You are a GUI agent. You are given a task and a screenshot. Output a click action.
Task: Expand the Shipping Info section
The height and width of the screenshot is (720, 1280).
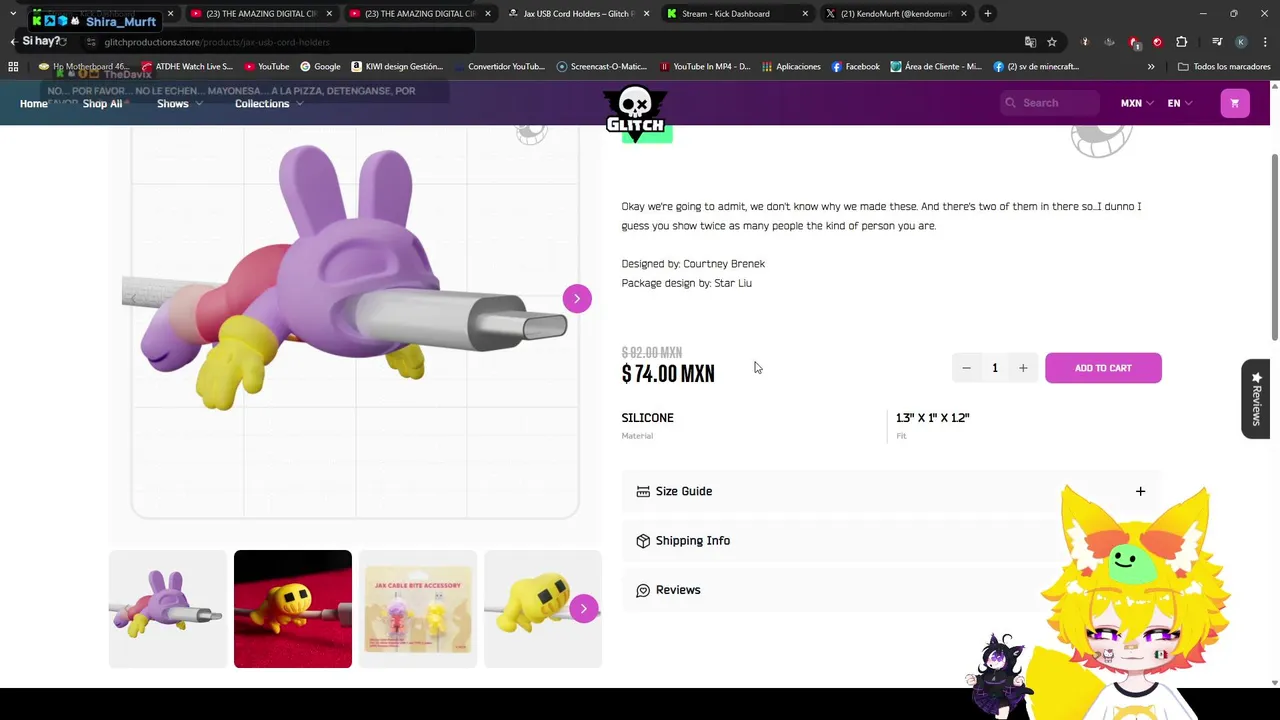tap(891, 541)
